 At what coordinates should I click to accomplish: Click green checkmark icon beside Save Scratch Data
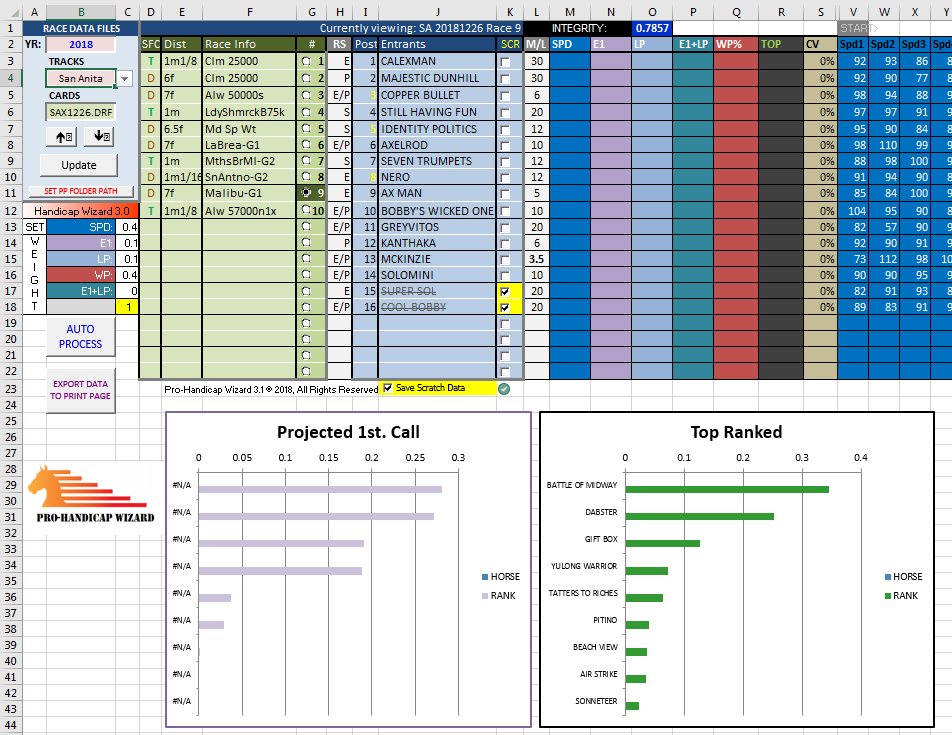[x=504, y=388]
